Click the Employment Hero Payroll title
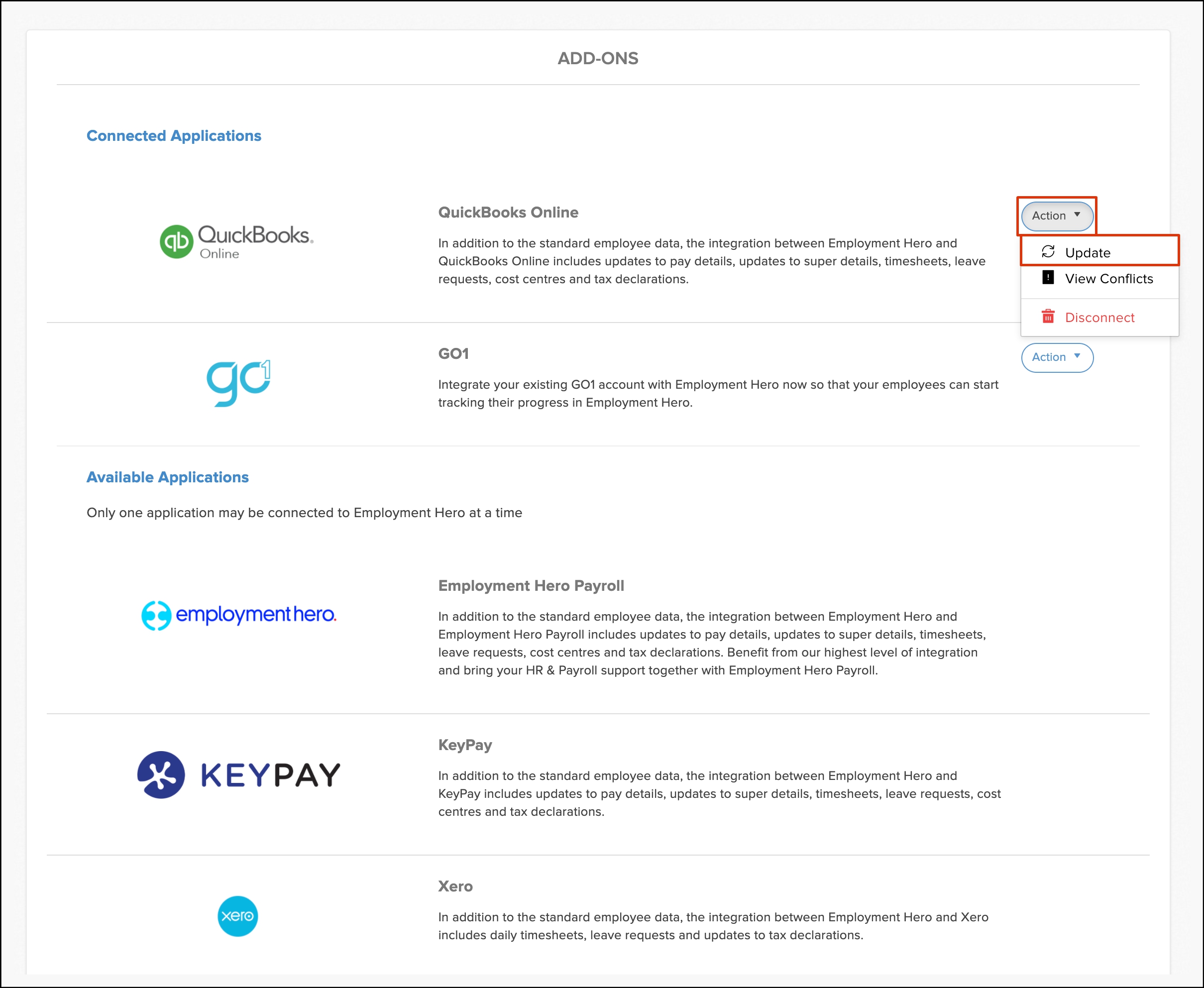This screenshot has width=1204, height=988. pos(531,586)
